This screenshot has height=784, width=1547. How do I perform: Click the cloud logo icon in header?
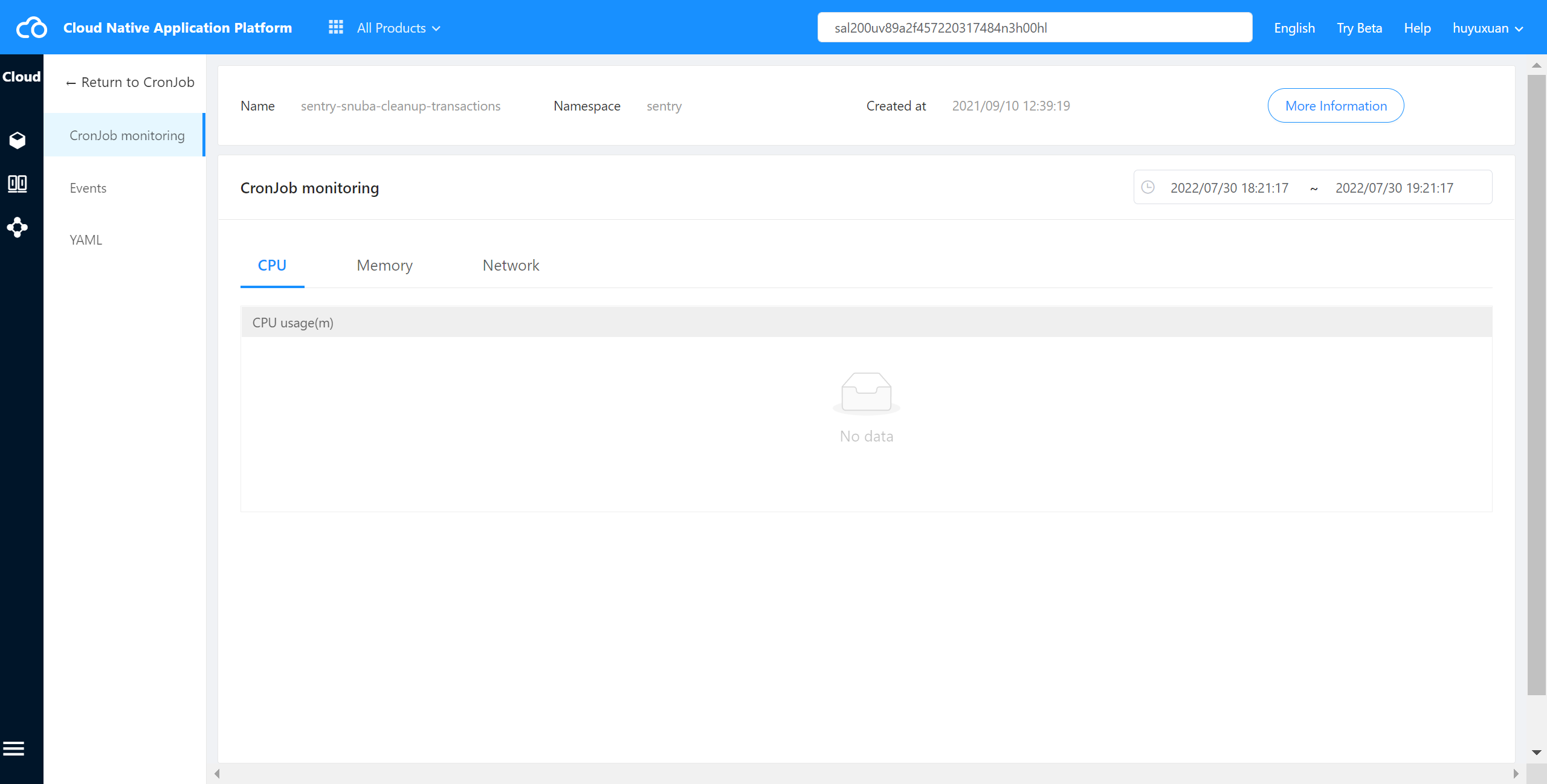click(31, 28)
